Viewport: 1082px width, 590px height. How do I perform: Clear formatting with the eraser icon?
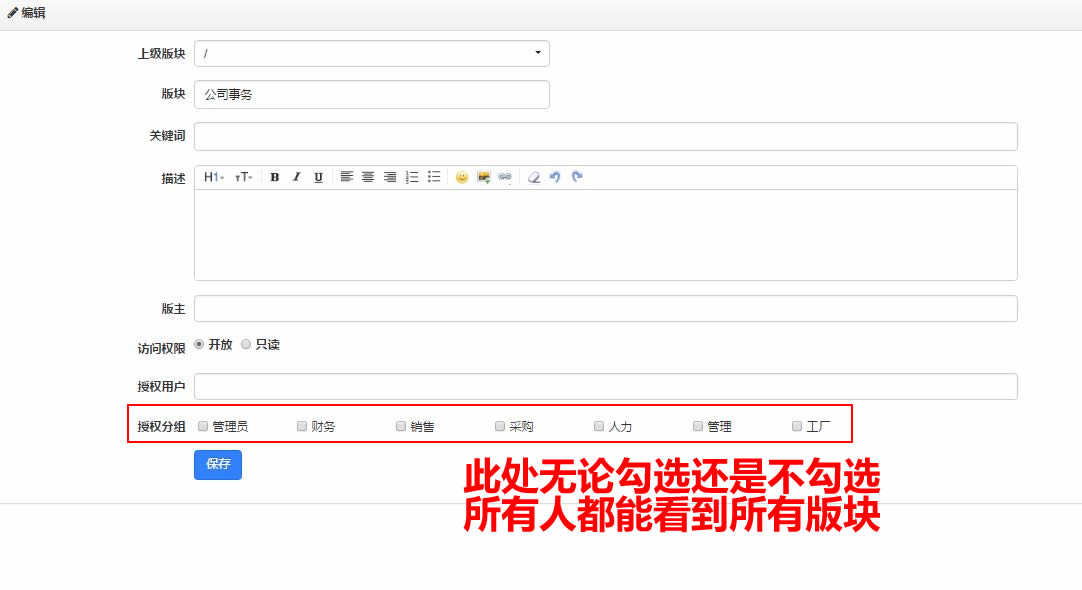(x=533, y=177)
